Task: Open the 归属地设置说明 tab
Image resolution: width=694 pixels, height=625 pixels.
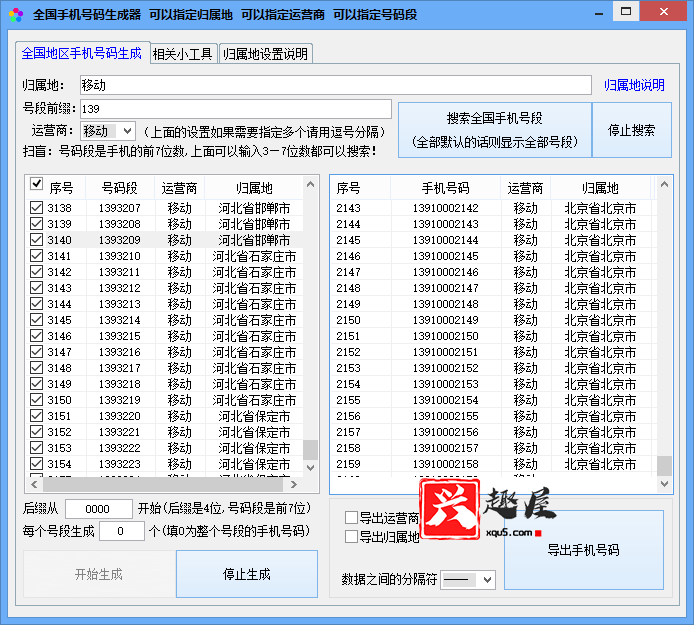Action: click(x=265, y=54)
